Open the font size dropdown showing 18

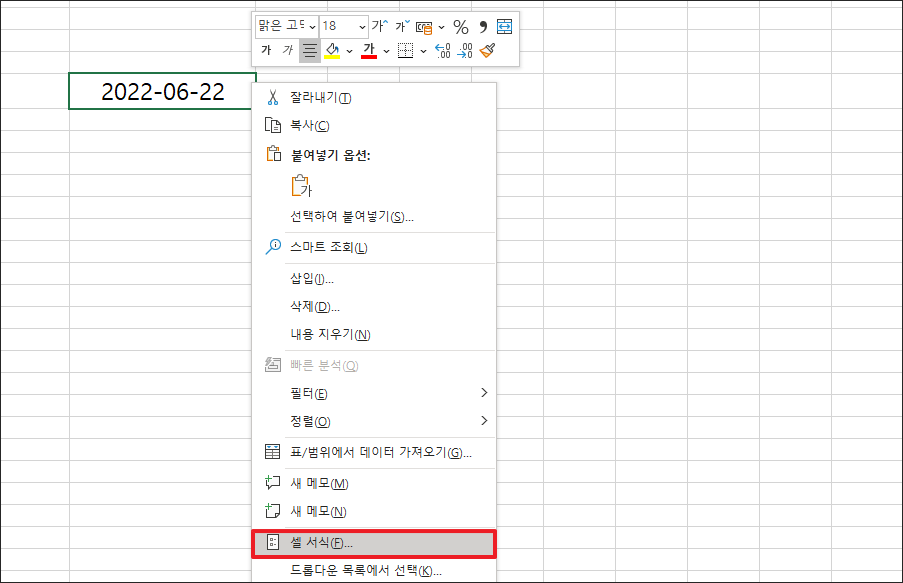[362, 27]
